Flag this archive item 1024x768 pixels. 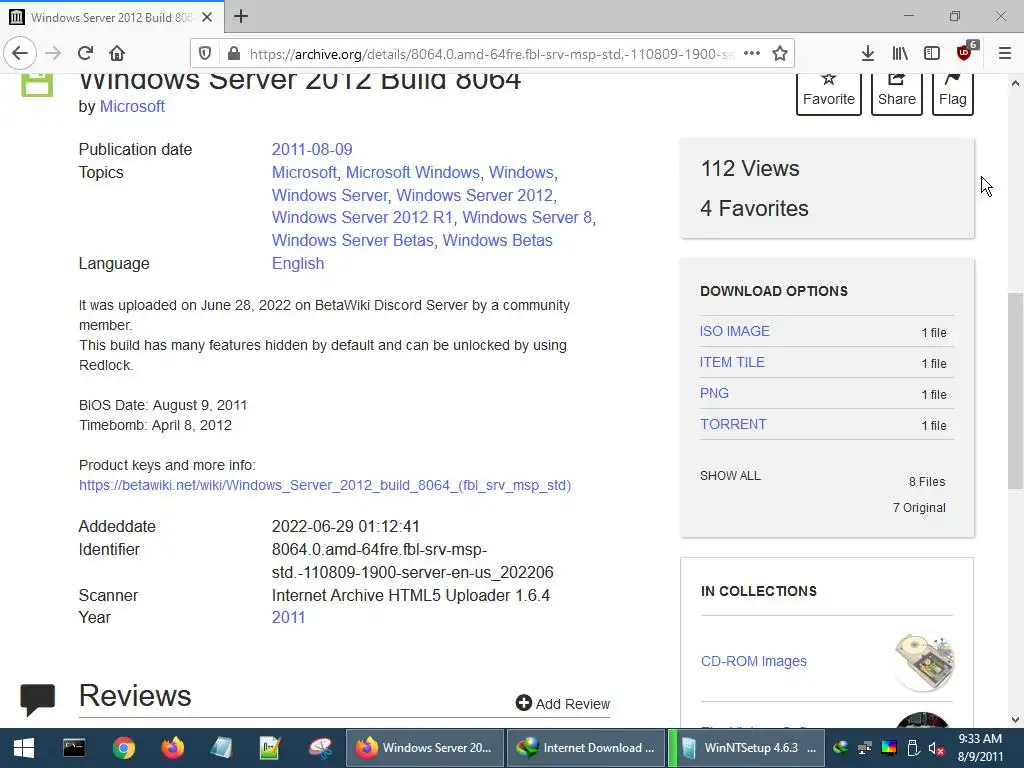tap(953, 93)
